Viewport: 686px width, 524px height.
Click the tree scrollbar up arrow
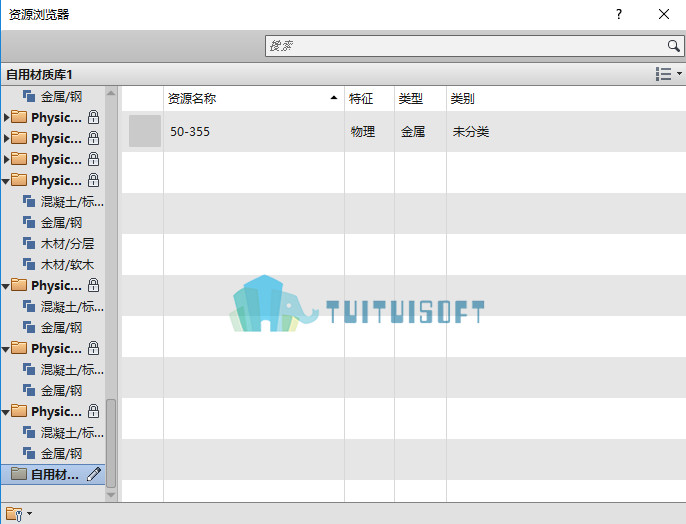tap(111, 93)
